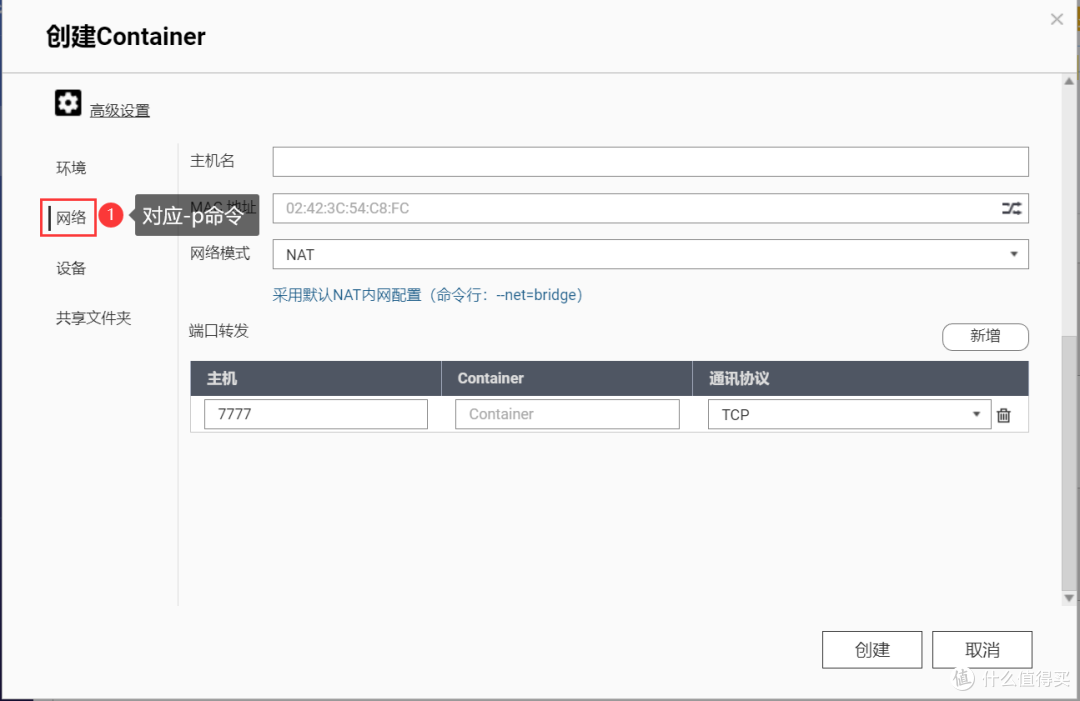This screenshot has height=701, width=1080.
Task: Click the Container column header
Action: pos(567,378)
